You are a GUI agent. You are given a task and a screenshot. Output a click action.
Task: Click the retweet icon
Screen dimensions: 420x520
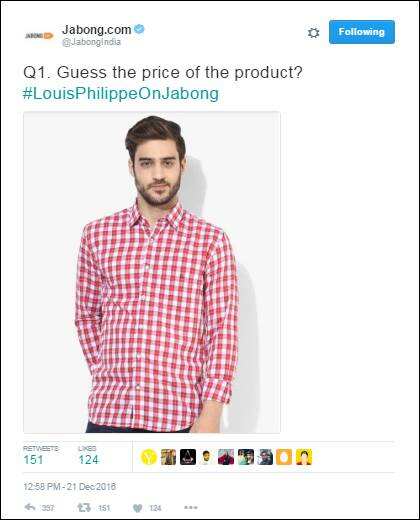coord(84,508)
